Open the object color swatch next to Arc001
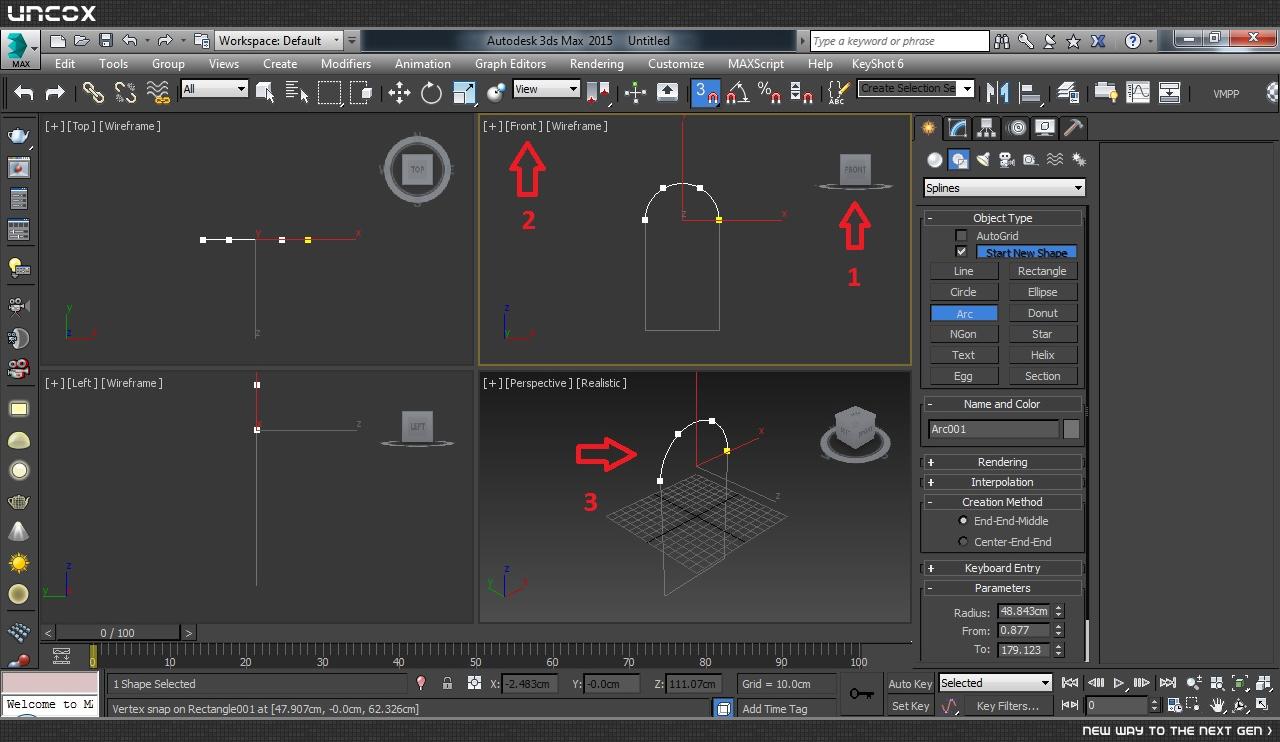The height and width of the screenshot is (742, 1280). pos(1071,429)
